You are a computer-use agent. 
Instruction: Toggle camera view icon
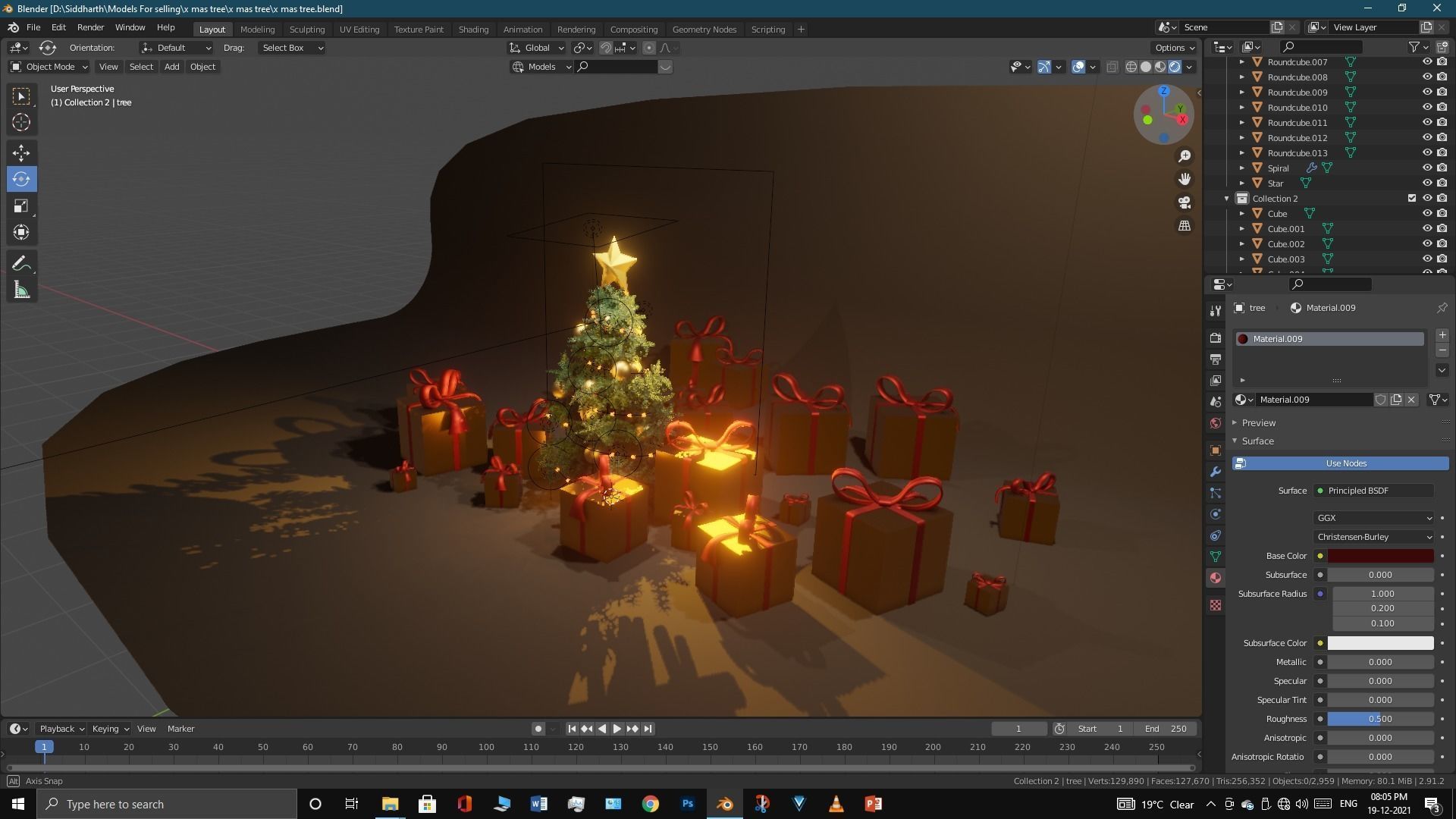[1184, 202]
